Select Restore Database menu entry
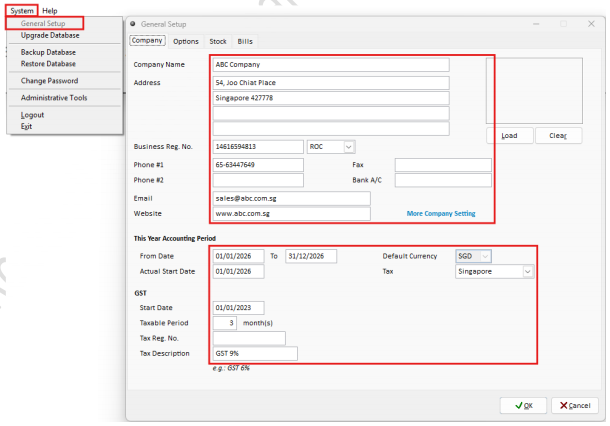Image resolution: width=610 pixels, height=426 pixels. pos(48,63)
